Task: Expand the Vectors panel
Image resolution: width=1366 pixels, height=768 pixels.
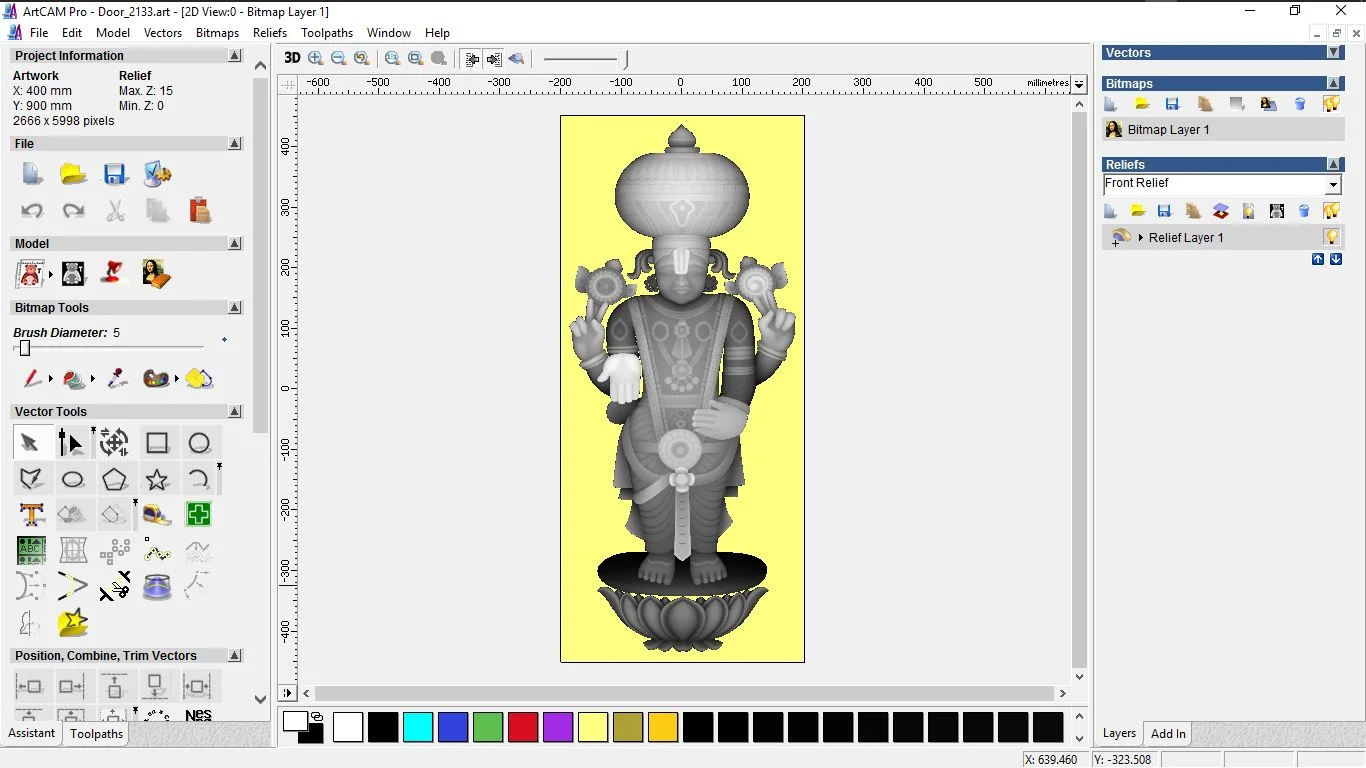Action: coord(1333,52)
